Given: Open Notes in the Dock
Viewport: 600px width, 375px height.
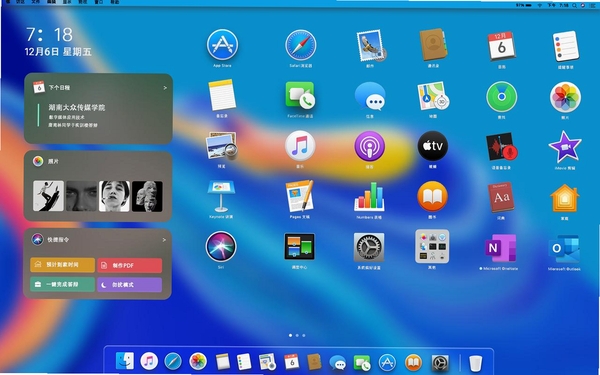Looking at the screenshot, I should tap(222, 361).
